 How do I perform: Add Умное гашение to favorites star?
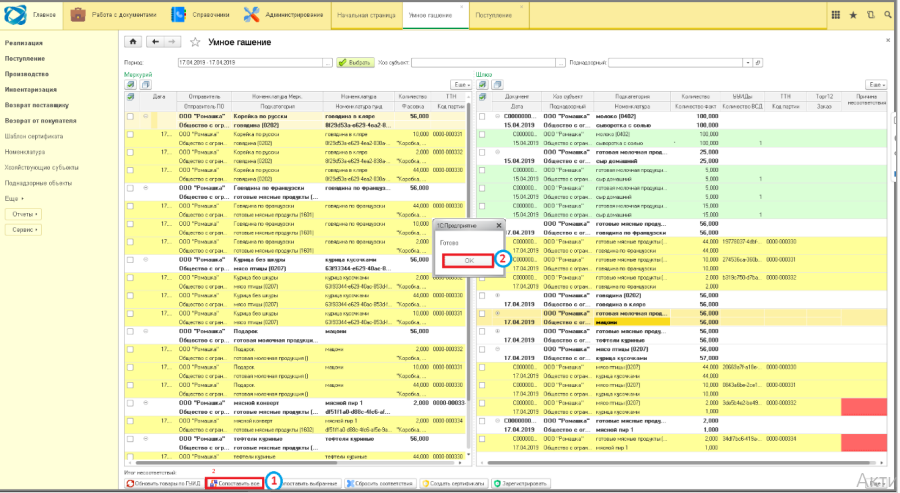(x=195, y=42)
